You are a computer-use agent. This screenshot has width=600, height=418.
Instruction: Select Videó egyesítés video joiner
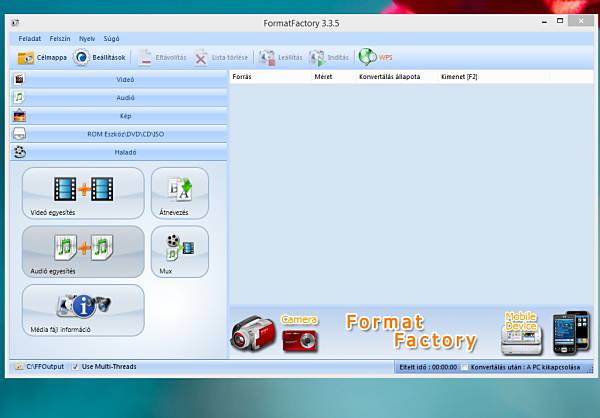83,193
